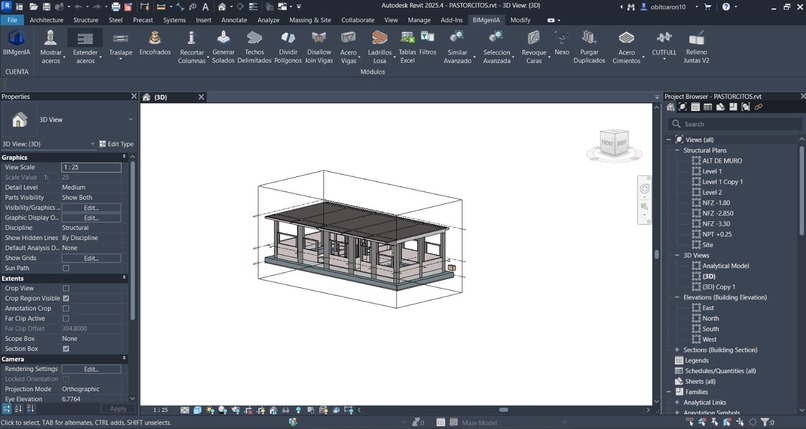
Task: Click Edit for Show Grids
Action: pos(91,258)
